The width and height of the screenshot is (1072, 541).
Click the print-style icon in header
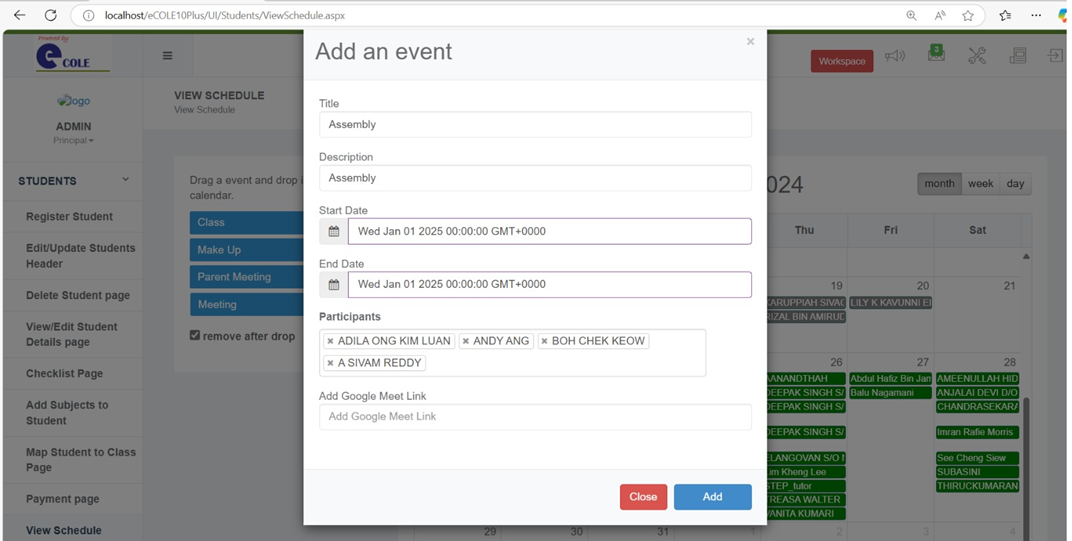pyautogui.click(x=1018, y=55)
